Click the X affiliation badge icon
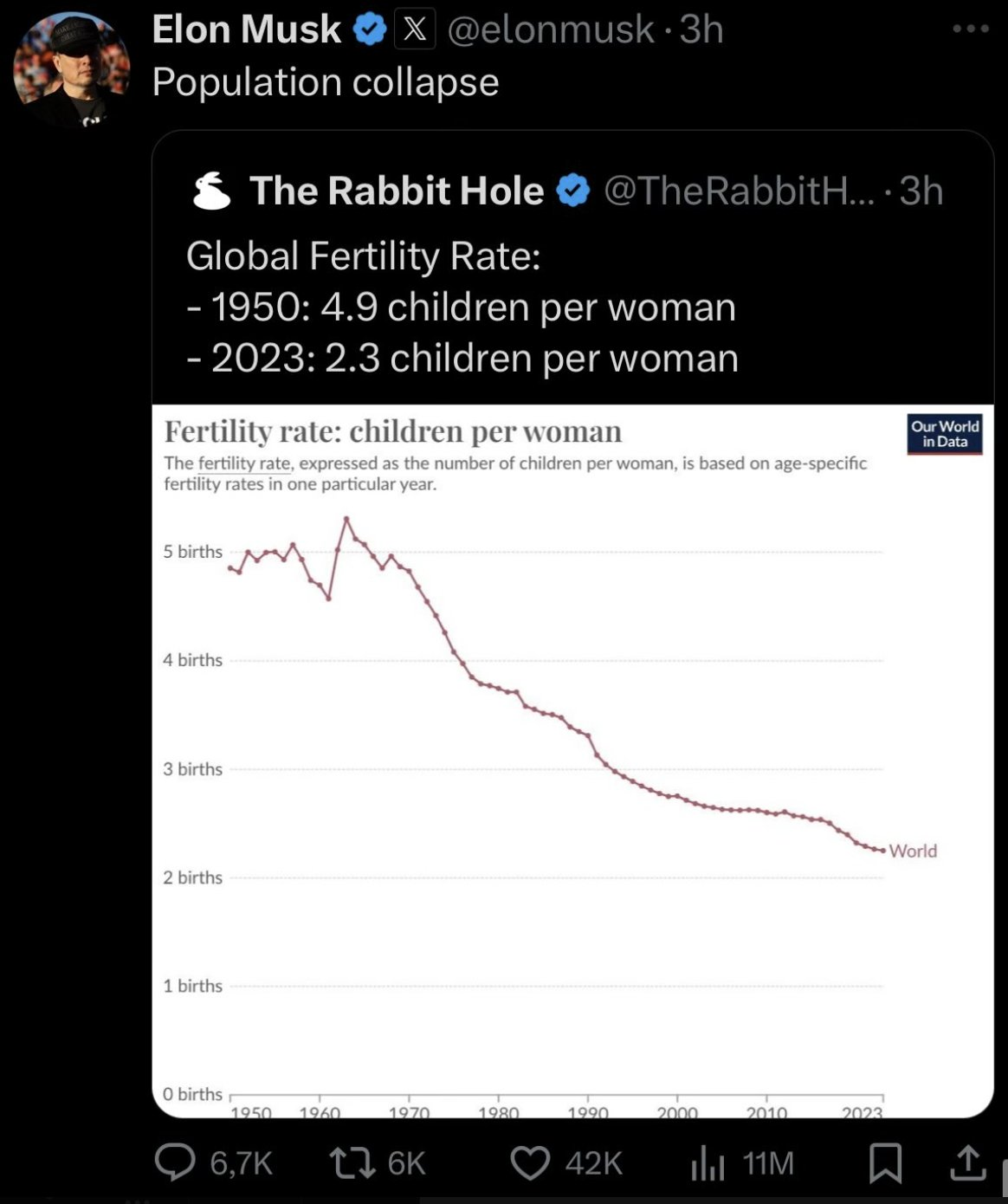Viewport: 1008px width, 1204px height. point(415,30)
